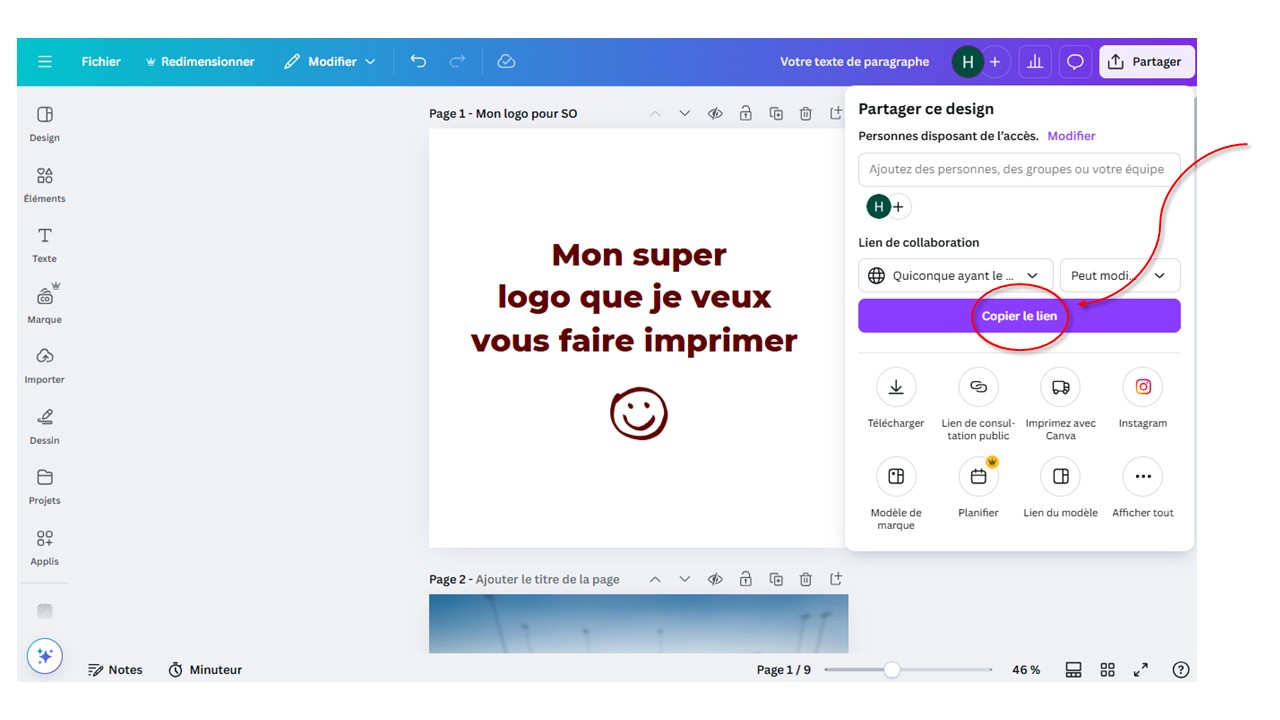Select Imprimez avec Canva truck icon

pos(1060,388)
